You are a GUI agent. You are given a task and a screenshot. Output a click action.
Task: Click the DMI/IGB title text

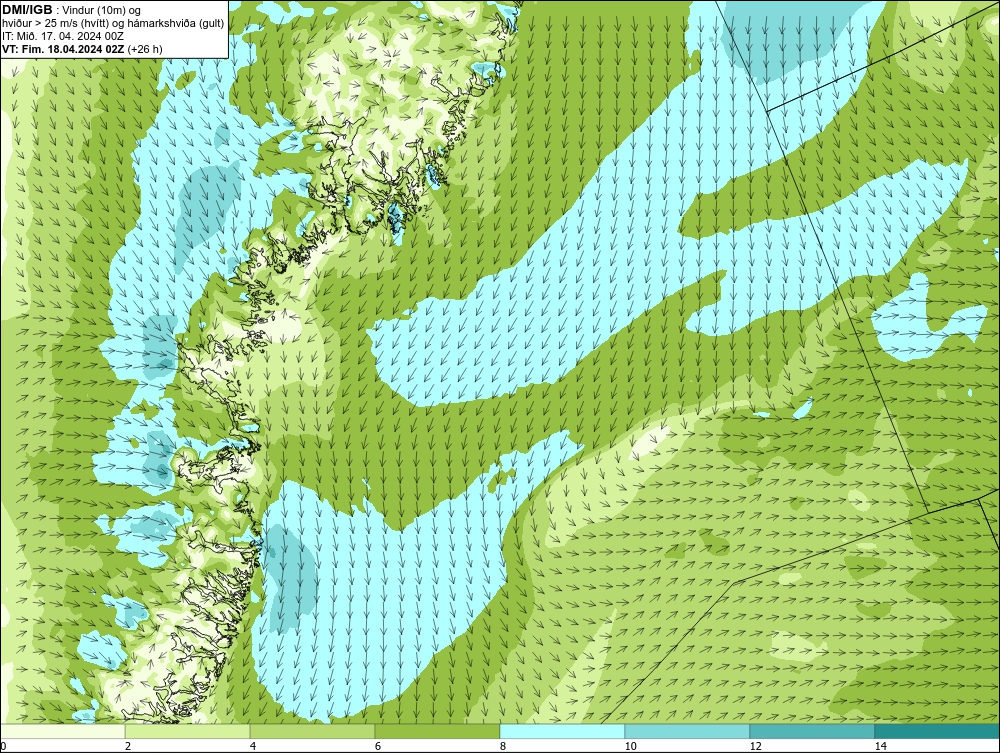pyautogui.click(x=27, y=10)
